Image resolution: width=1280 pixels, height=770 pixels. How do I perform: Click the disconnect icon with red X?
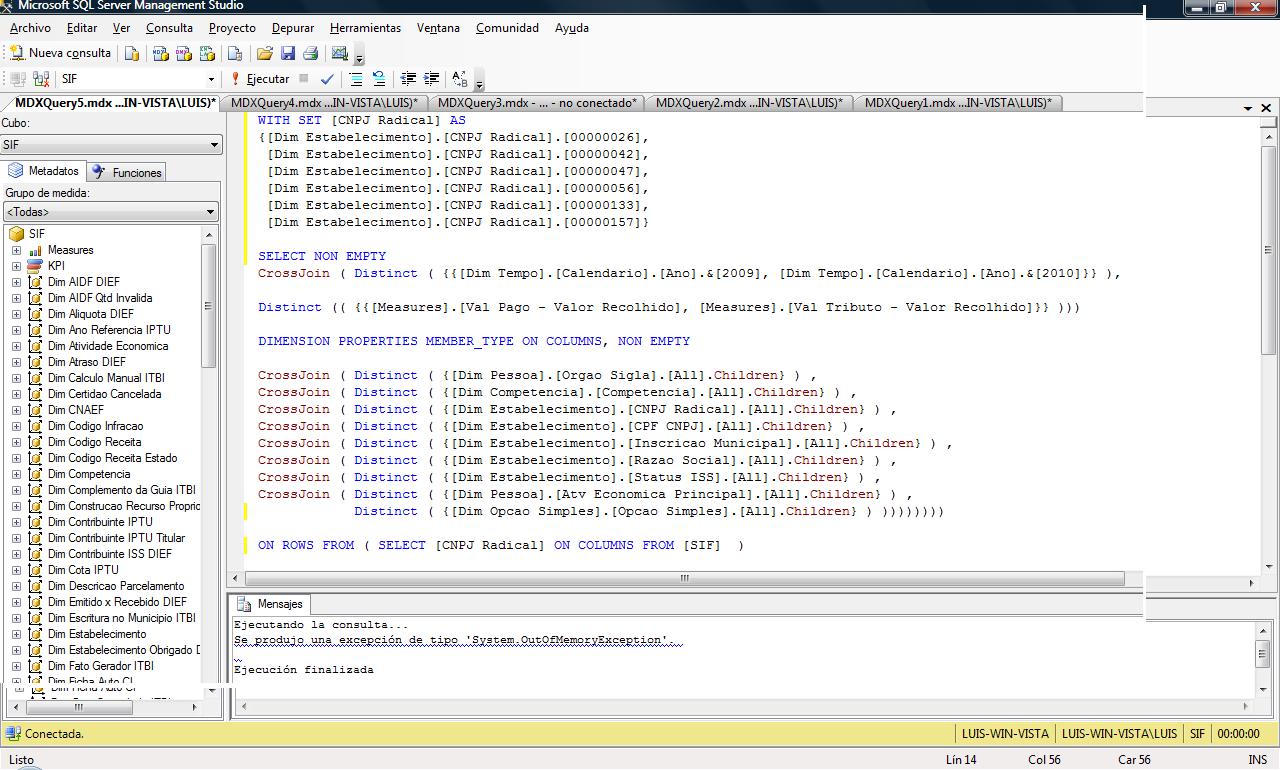point(41,79)
